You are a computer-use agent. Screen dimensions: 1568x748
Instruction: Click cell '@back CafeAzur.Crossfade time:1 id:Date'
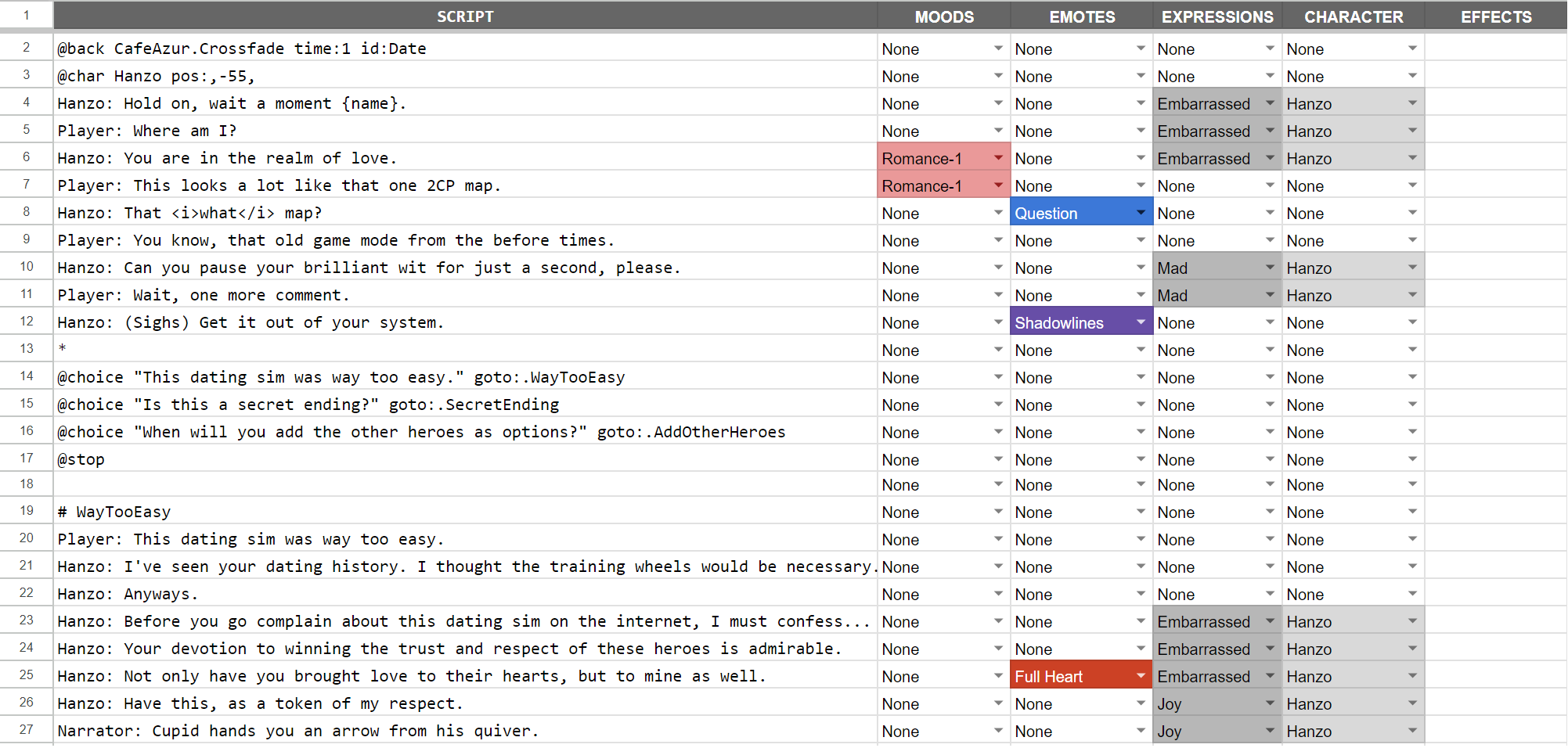coord(465,49)
